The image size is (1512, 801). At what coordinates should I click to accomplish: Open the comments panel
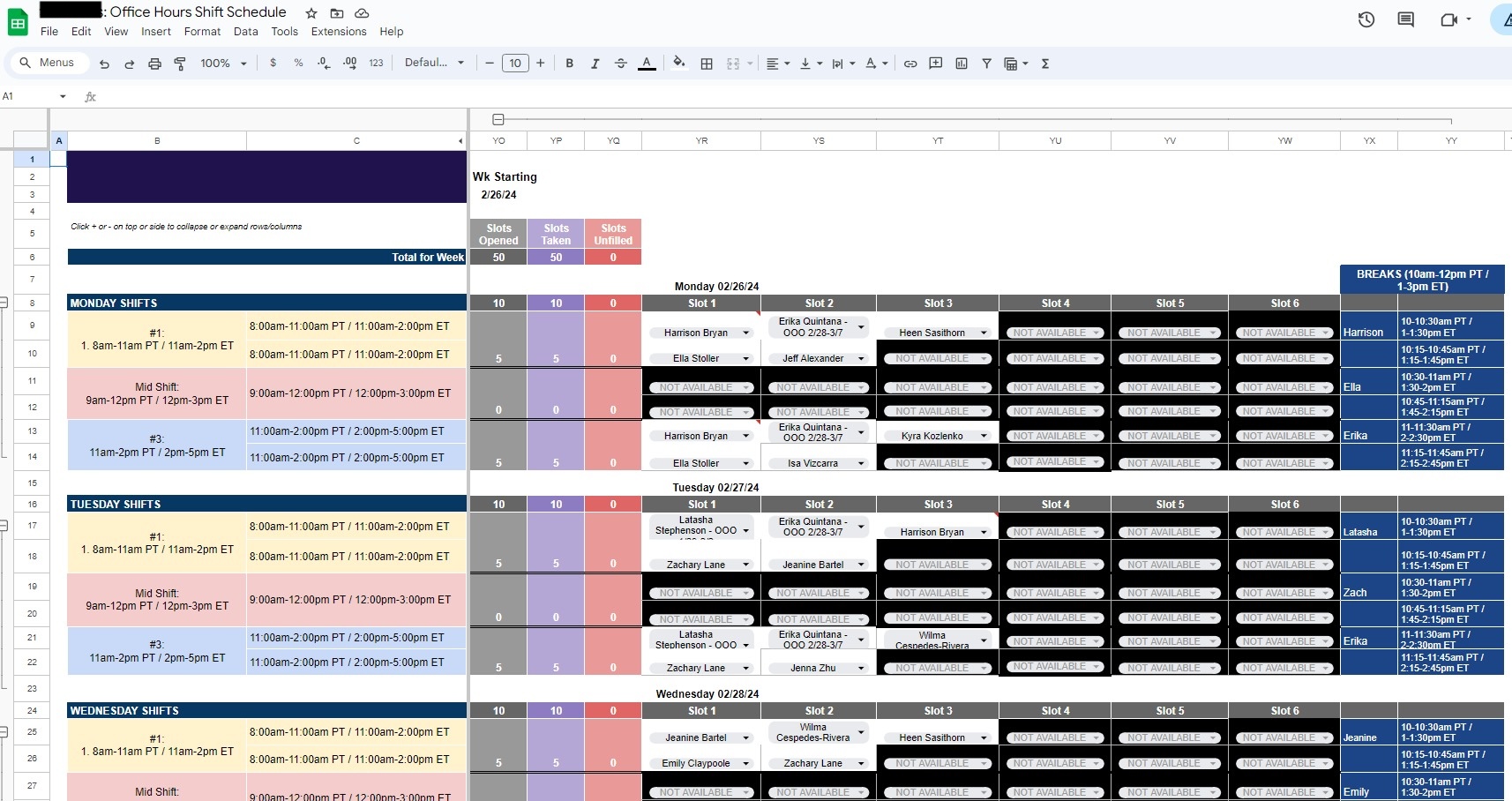pos(1406,19)
